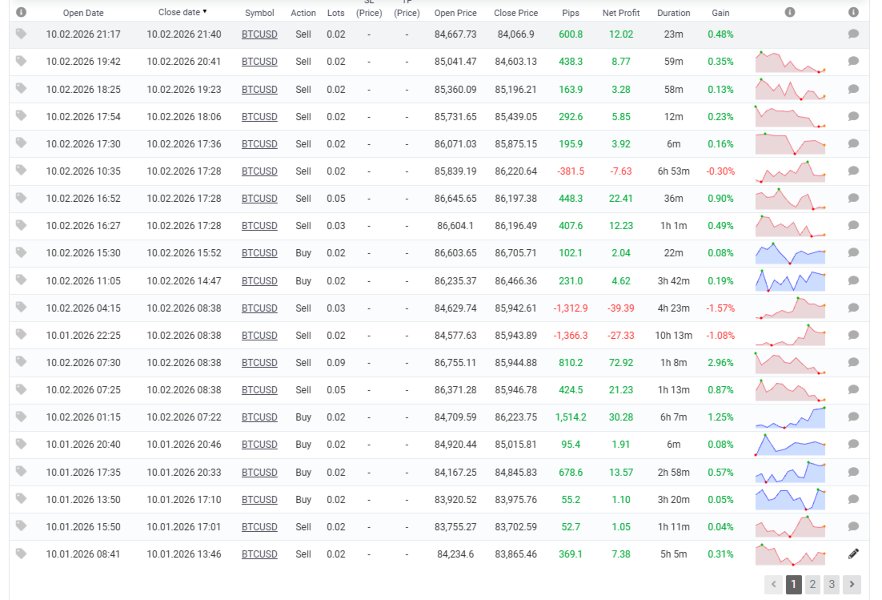The width and height of the screenshot is (882, 600).
Task: Open comments for trade opened 10.02.2026 16:52
Action: [853, 198]
